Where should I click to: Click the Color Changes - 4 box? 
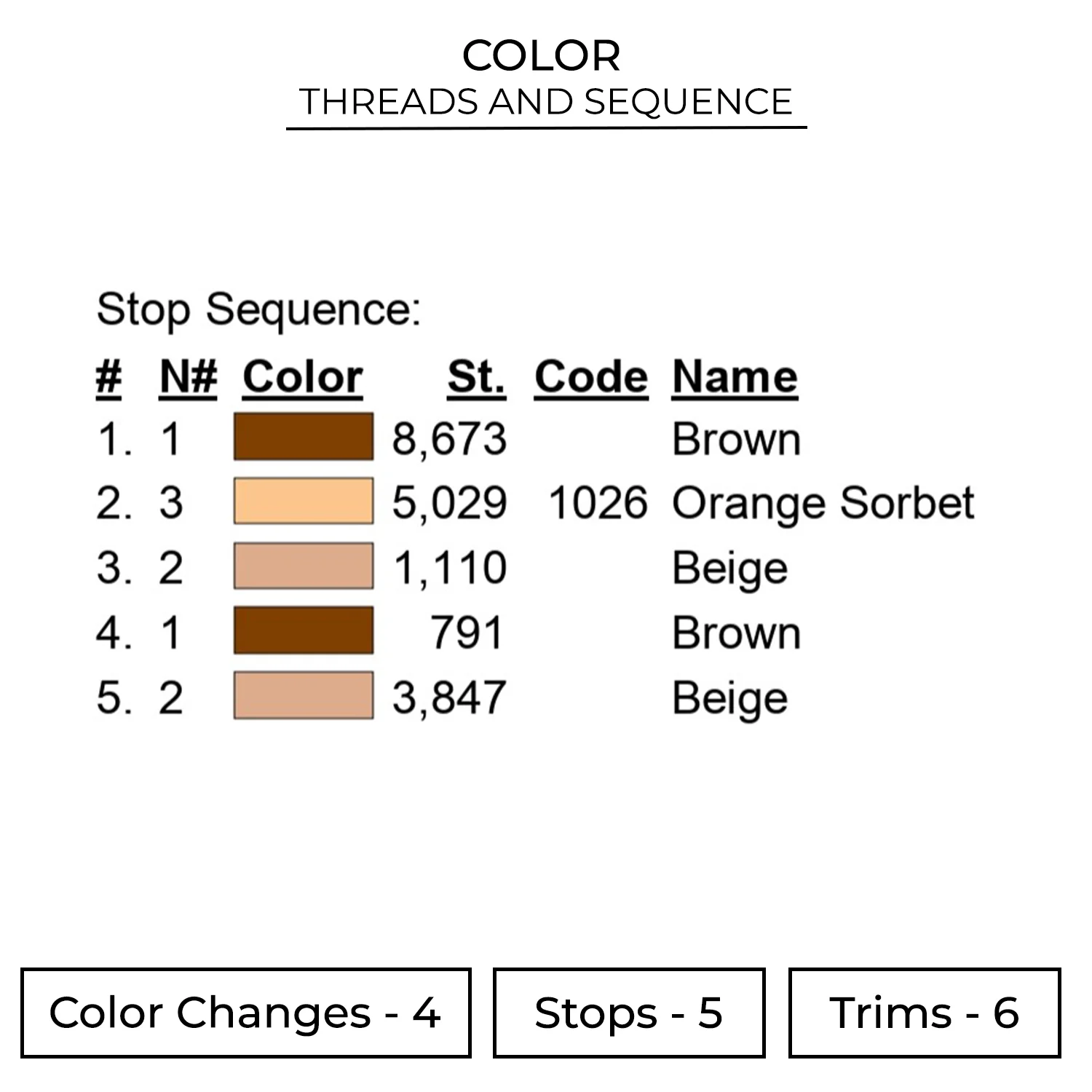[246, 1013]
